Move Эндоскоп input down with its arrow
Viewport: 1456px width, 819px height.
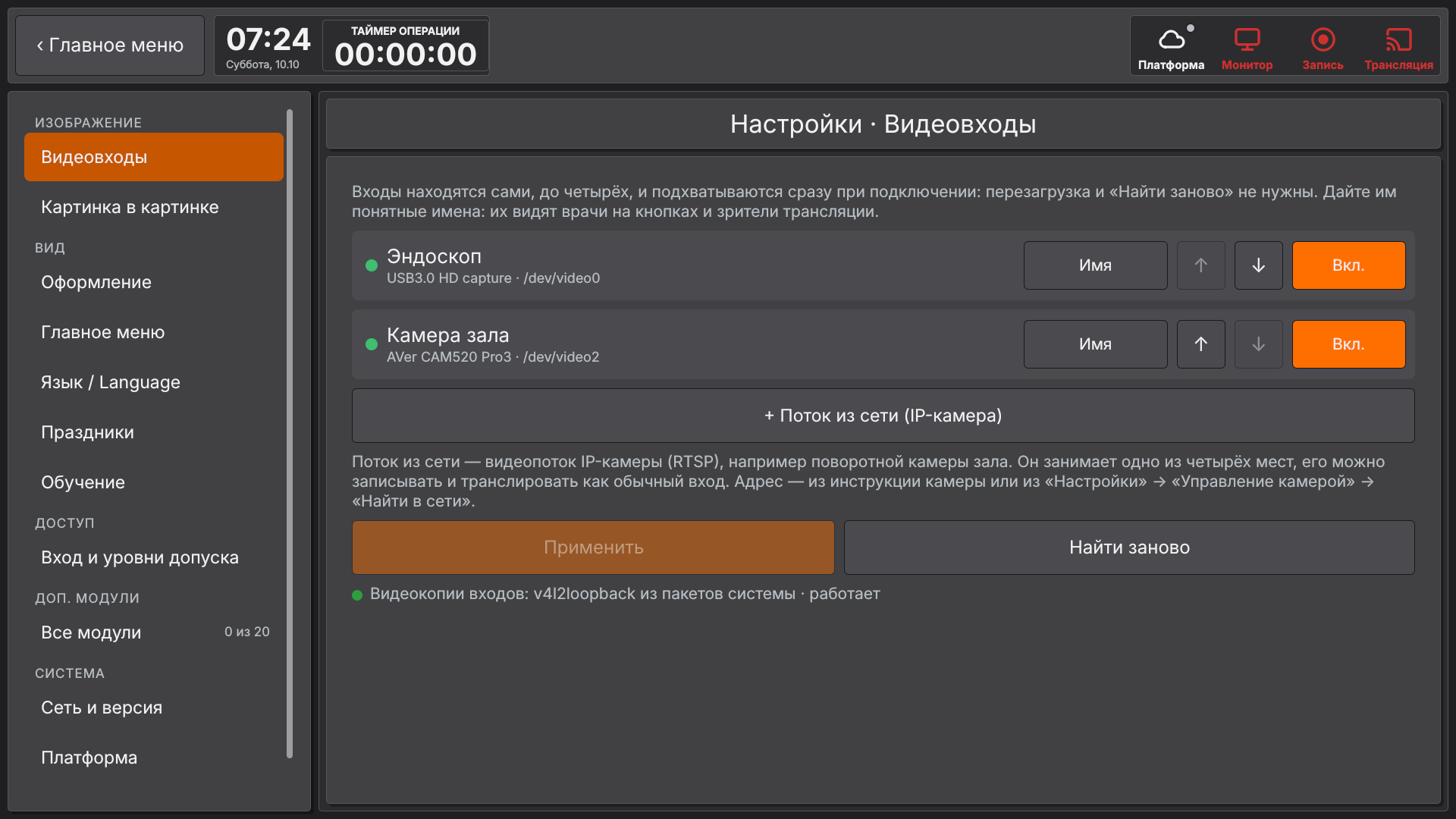[1258, 265]
